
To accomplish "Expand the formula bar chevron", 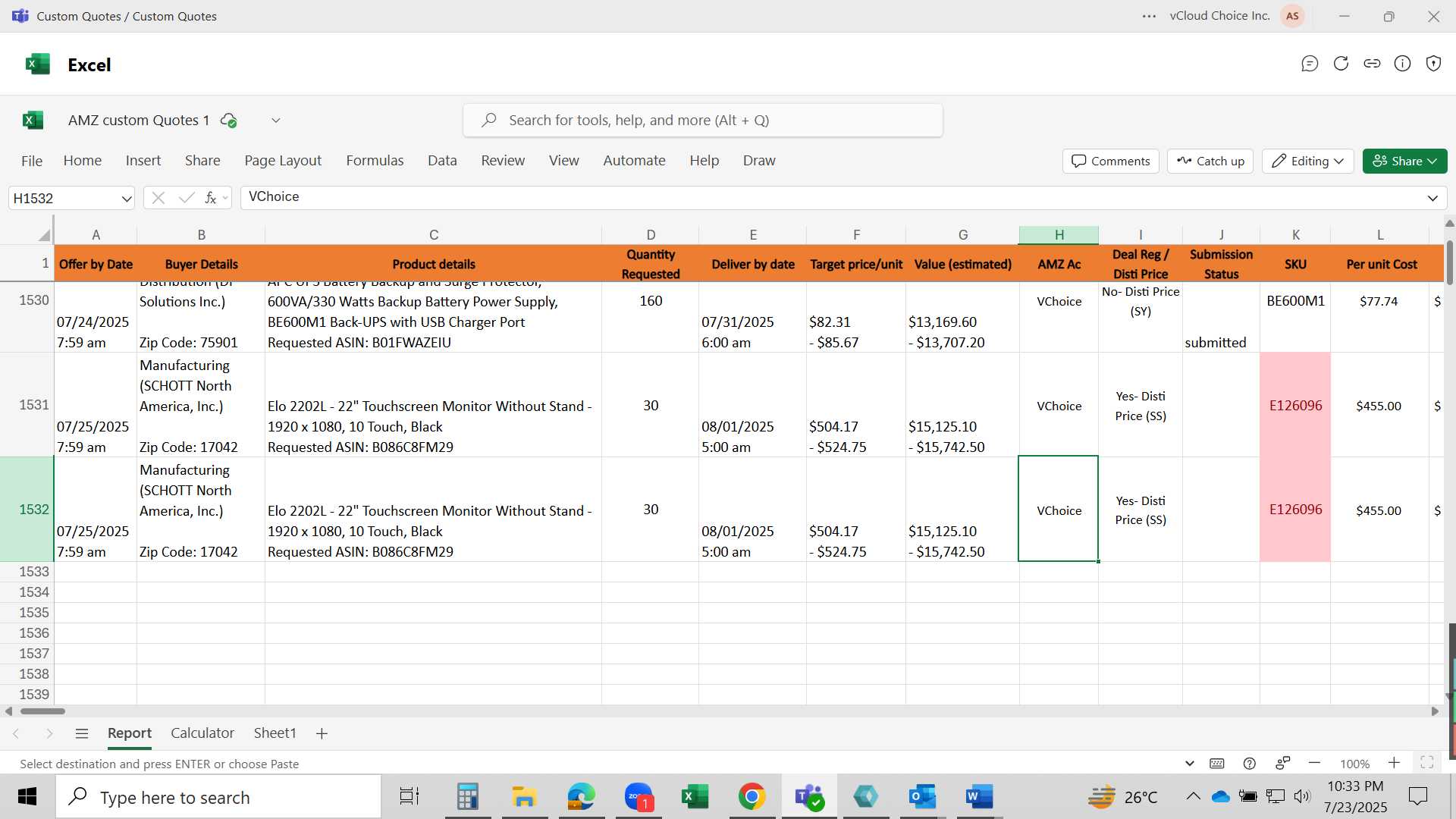I will tap(1432, 198).
